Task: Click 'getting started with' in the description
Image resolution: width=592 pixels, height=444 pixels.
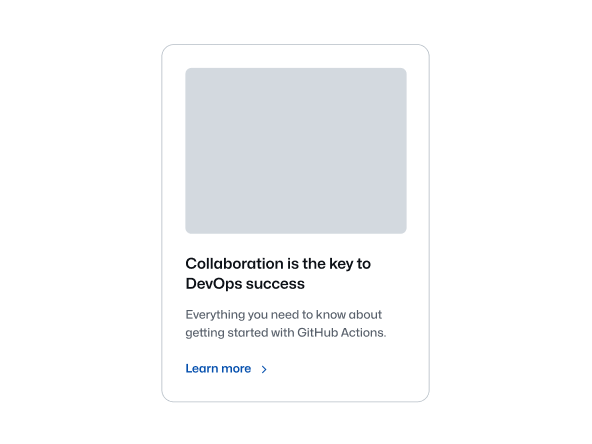Action: tap(240, 333)
